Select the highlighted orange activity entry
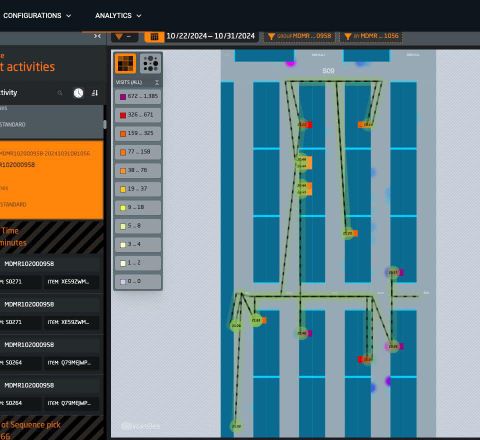The image size is (480, 440). click(51, 180)
